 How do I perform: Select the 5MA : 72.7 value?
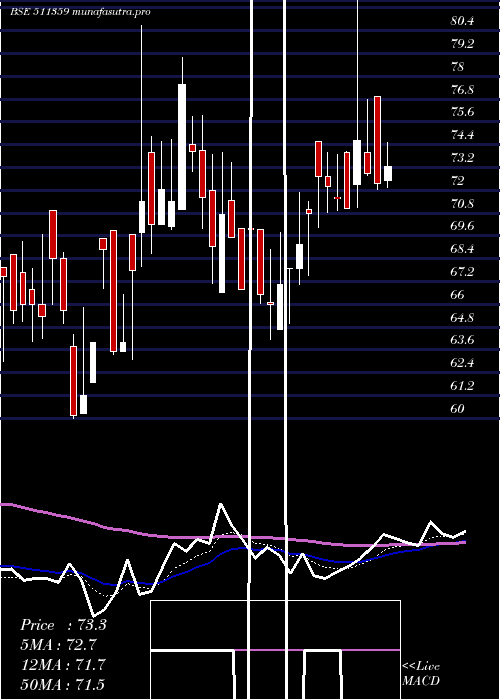(58, 645)
